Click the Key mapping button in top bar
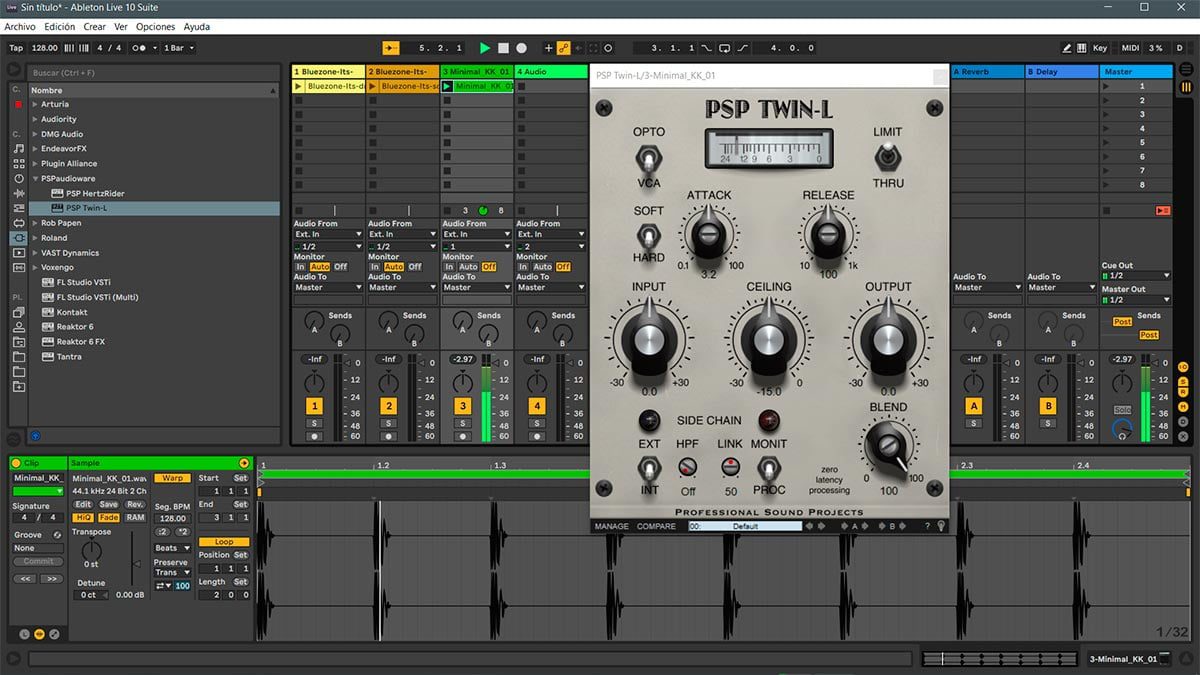1200x675 pixels. [1100, 48]
